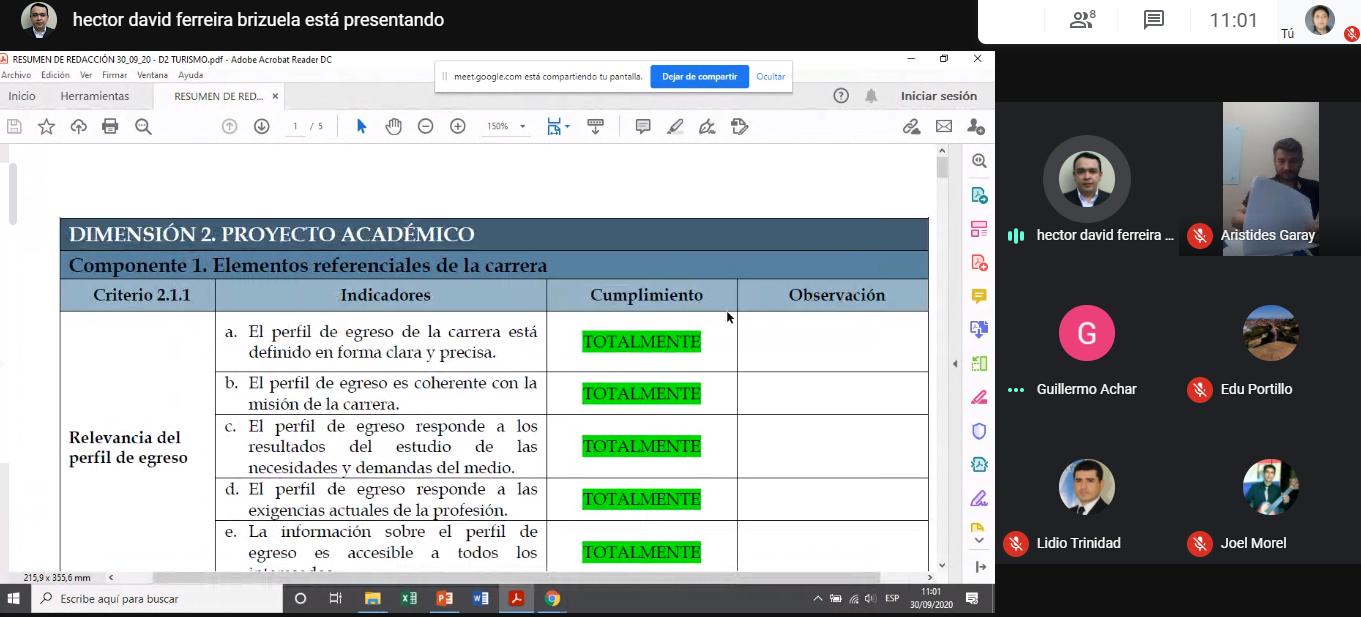Send file by email envelope icon
1361x617 pixels.
pyautogui.click(x=943, y=126)
